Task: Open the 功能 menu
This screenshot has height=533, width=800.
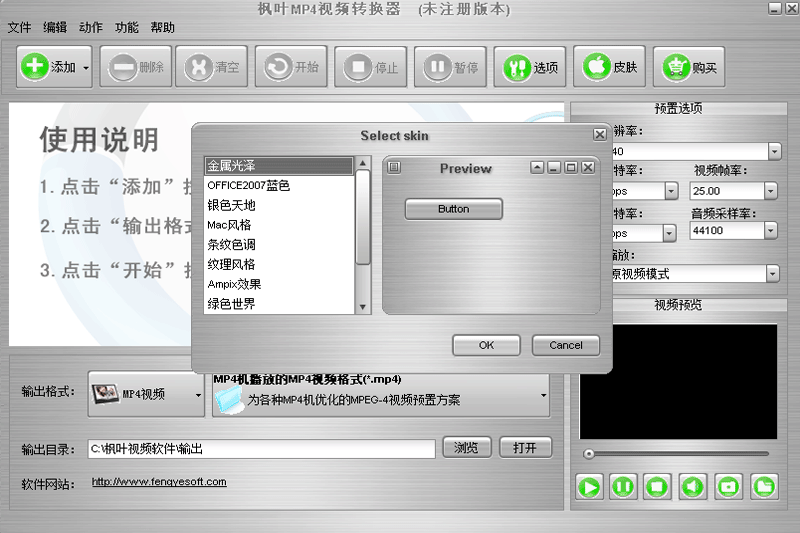Action: tap(127, 27)
